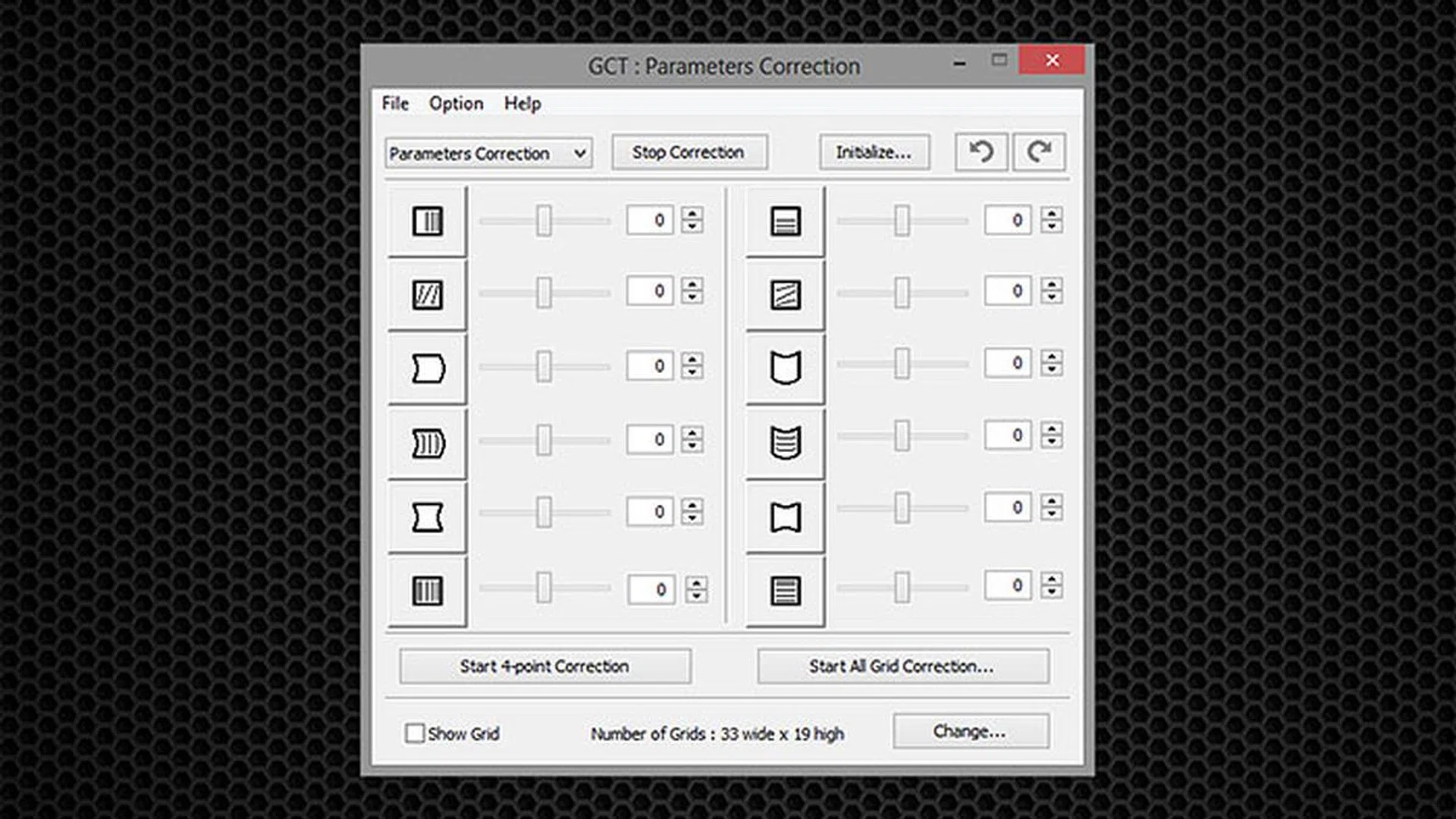The image size is (1456, 819).
Task: Select the right column curved-bottom shield icon
Action: [785, 369]
